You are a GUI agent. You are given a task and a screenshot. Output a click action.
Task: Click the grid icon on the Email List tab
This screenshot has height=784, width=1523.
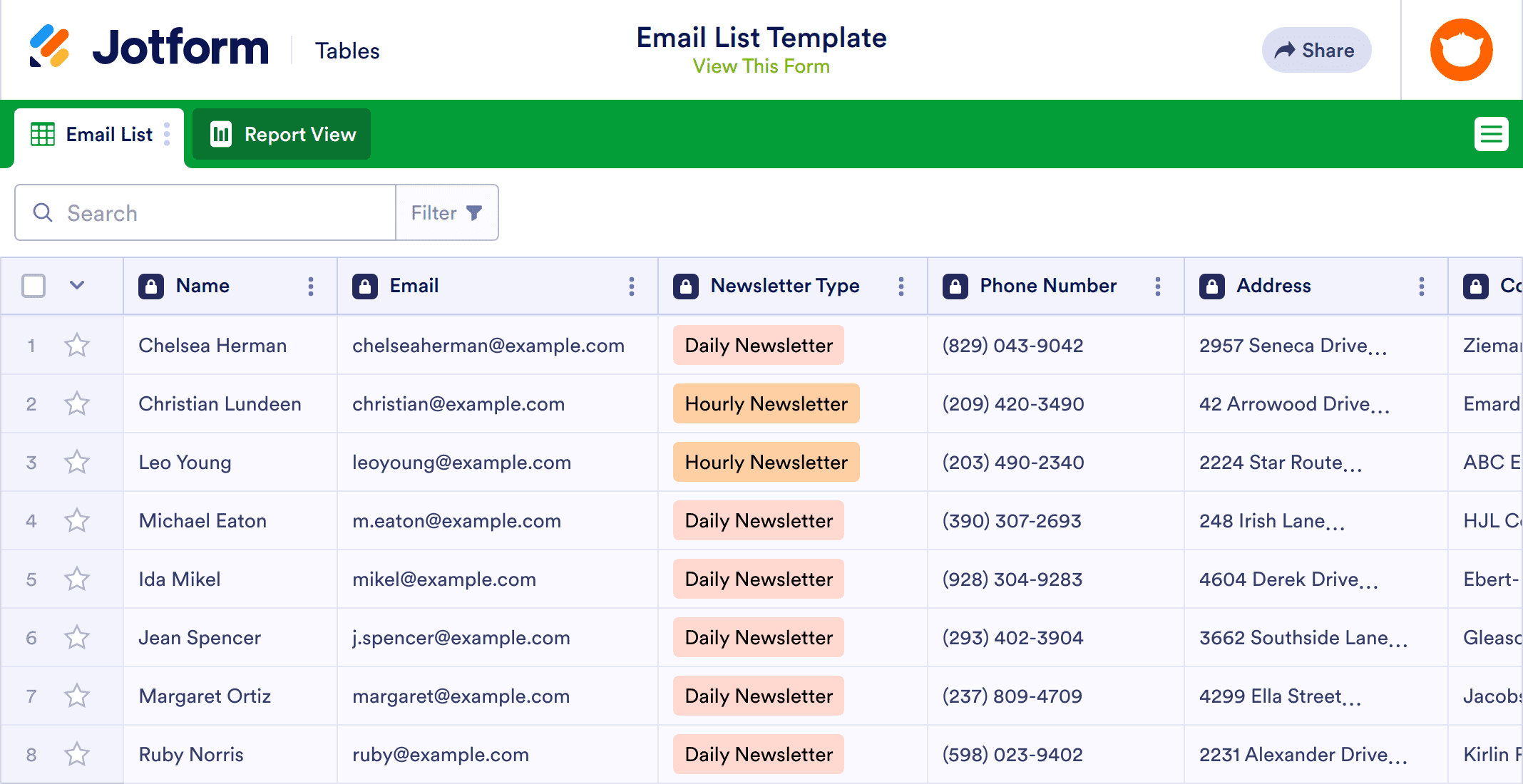click(x=42, y=134)
